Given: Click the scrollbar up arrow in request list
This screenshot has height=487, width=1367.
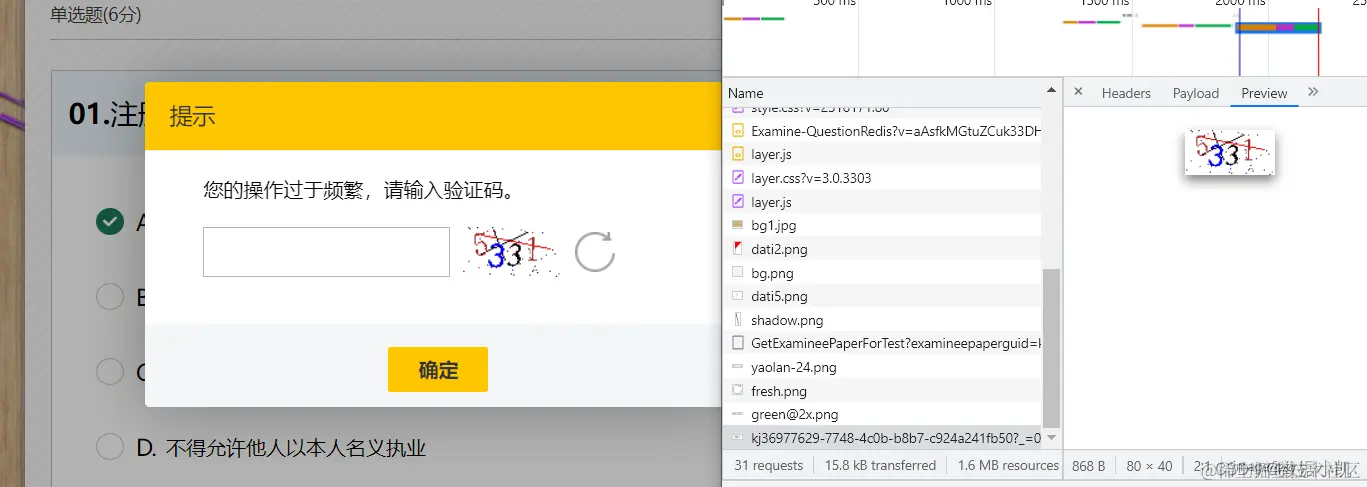Looking at the screenshot, I should (x=1051, y=92).
